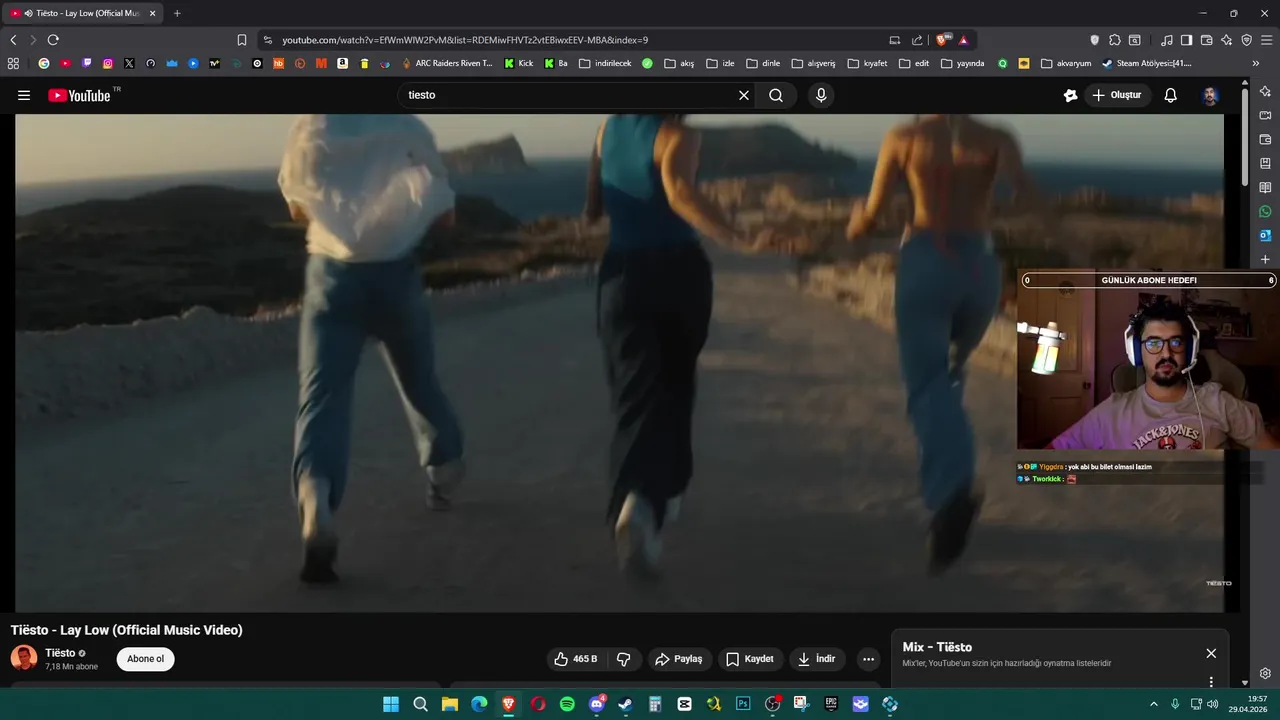Open the kıyafet bookmarks folder
Viewport: 1280px width, 720px height.
pos(868,63)
